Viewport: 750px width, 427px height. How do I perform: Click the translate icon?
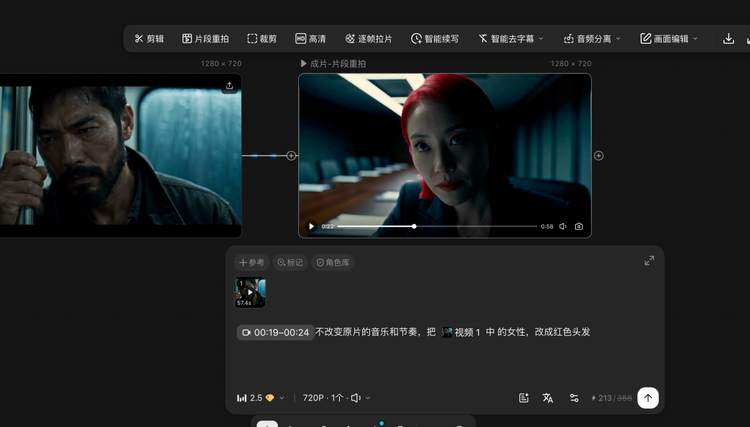click(x=548, y=398)
